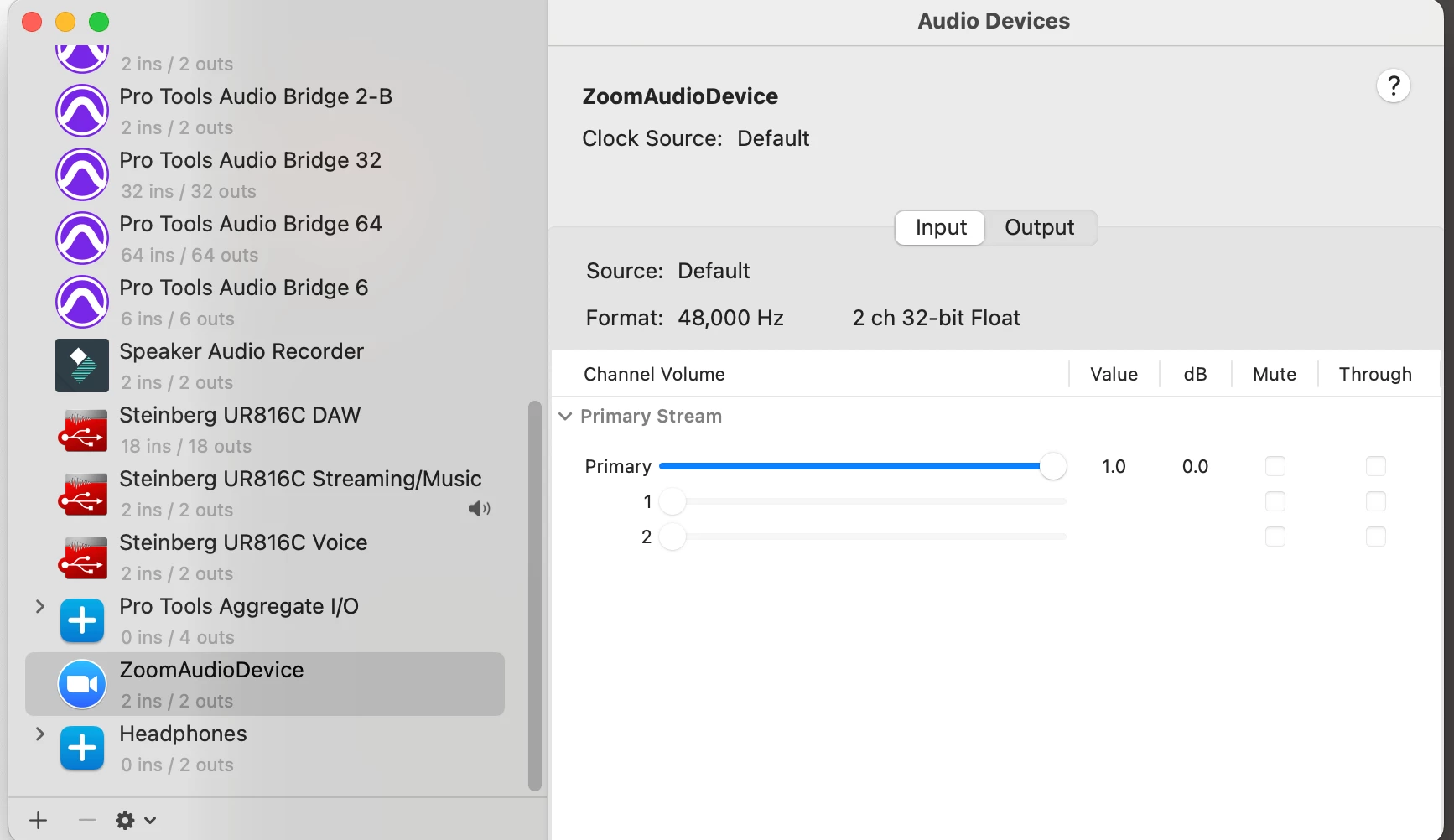This screenshot has width=1454, height=840.
Task: Toggle the Mute checkbox for channel 1
Action: 1275,501
